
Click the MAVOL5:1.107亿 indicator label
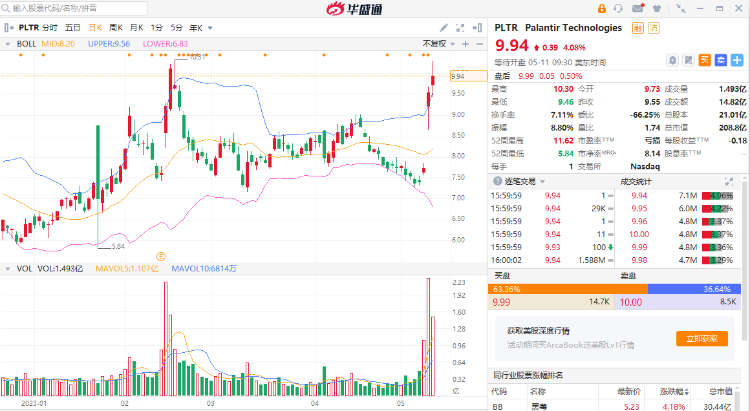127,269
